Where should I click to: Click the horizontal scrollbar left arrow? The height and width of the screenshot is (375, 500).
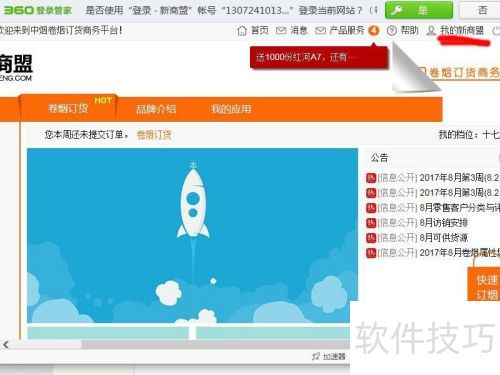tap(6, 345)
